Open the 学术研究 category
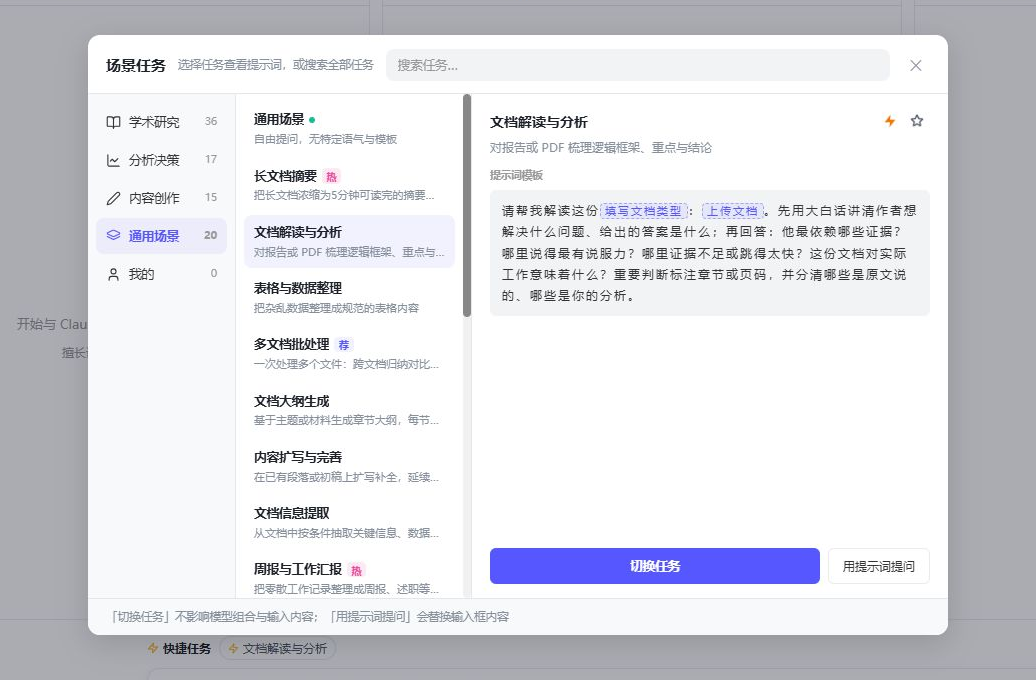Image resolution: width=1036 pixels, height=680 pixels. [x=161, y=122]
